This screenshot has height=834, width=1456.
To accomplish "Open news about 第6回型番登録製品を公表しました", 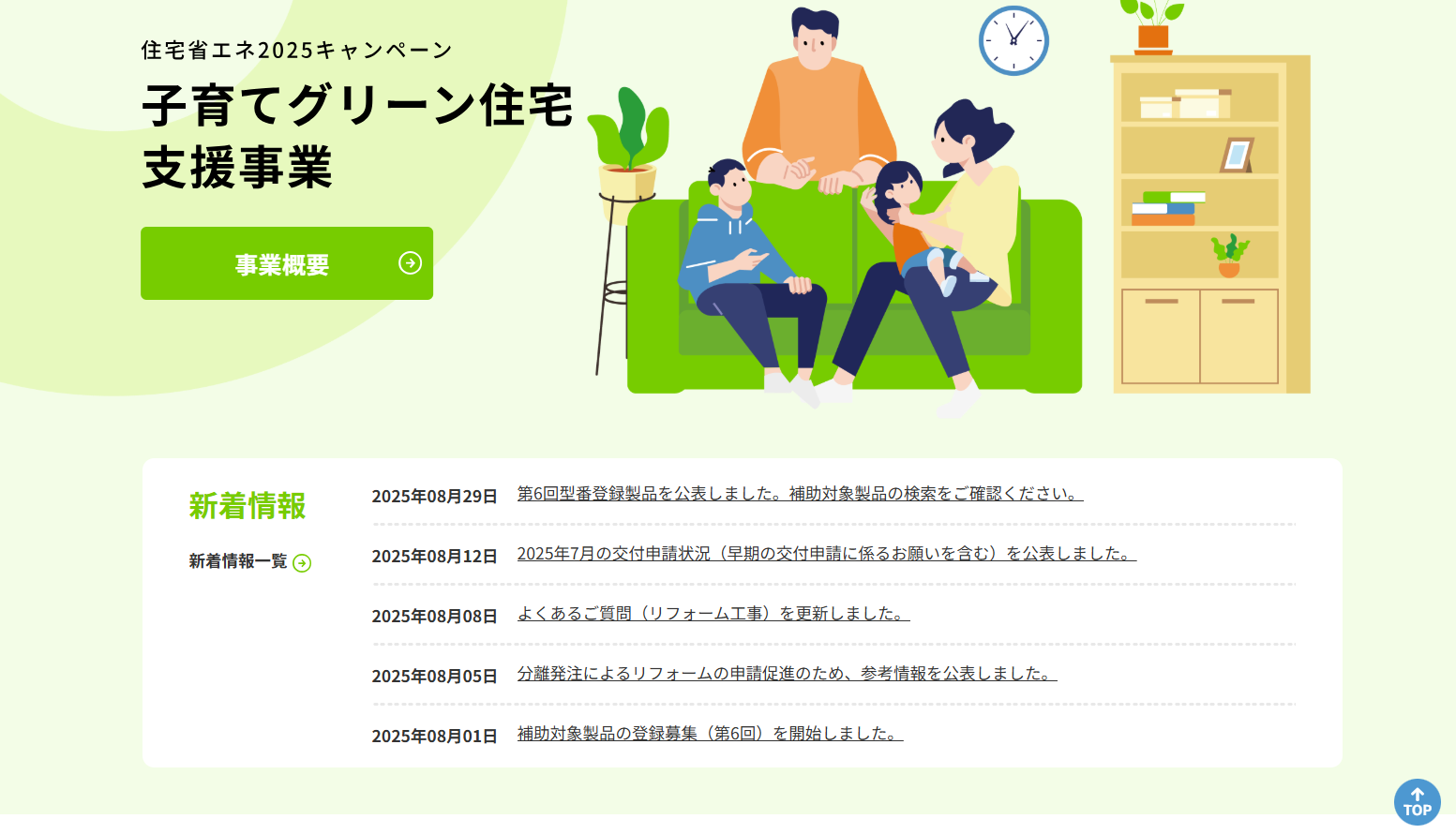I will click(800, 494).
